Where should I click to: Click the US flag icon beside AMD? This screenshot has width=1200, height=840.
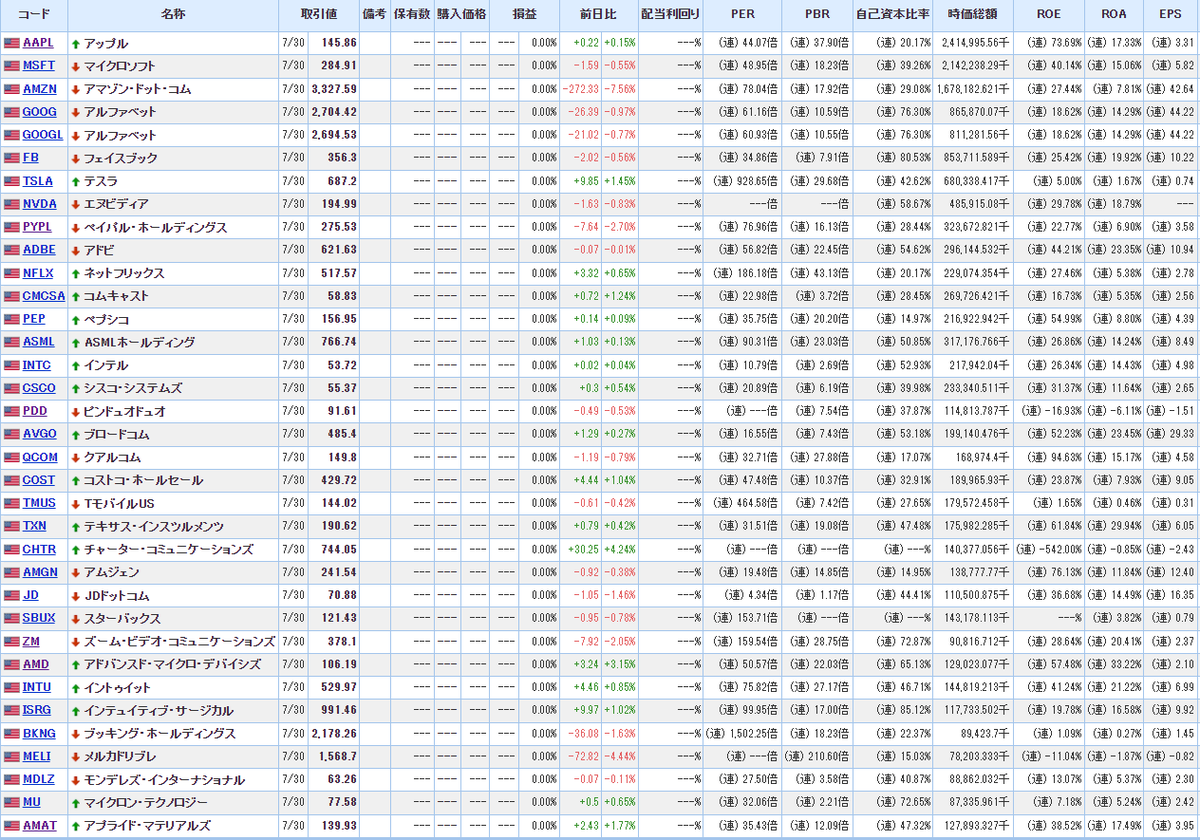tap(11, 664)
